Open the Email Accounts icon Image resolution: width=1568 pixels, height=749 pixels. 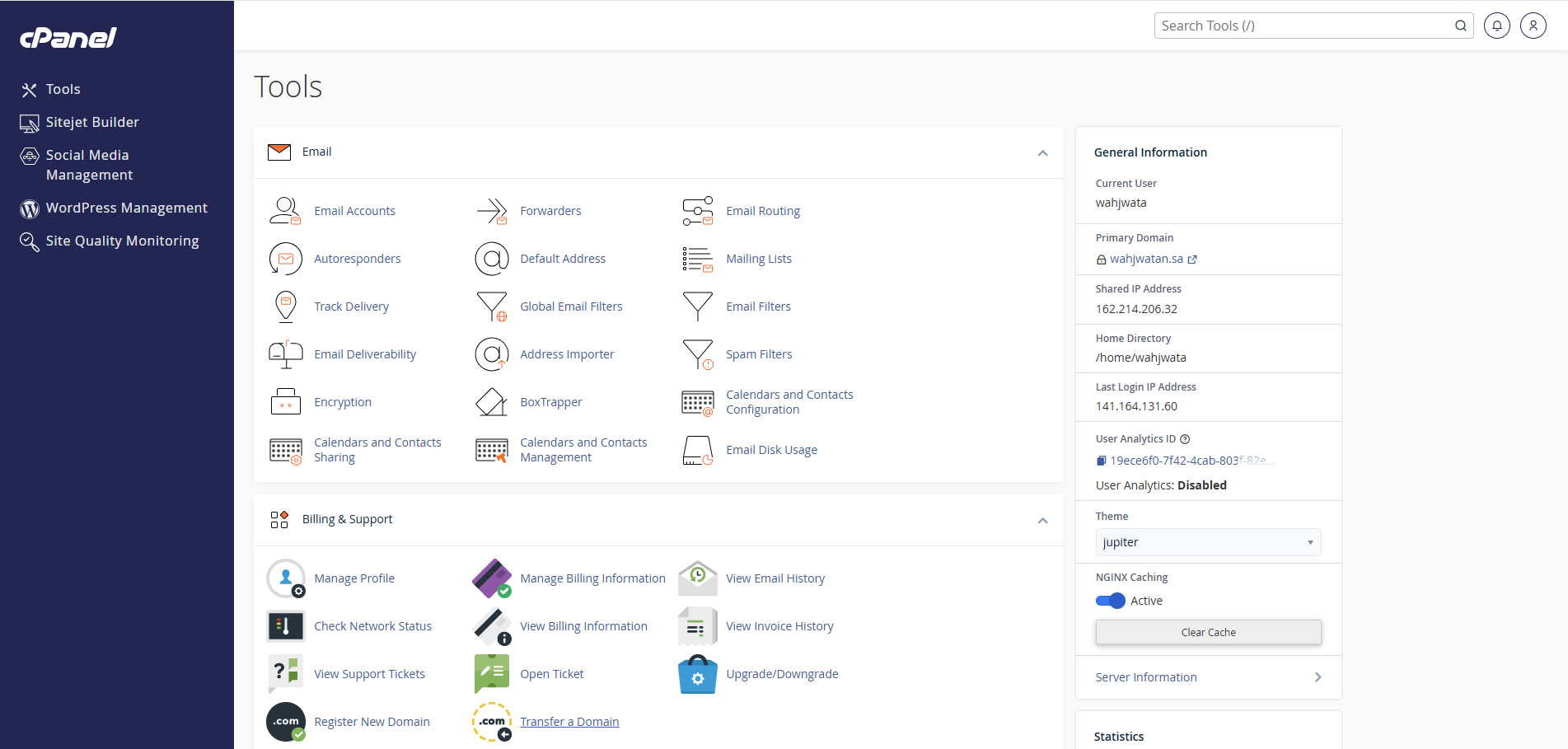(285, 211)
